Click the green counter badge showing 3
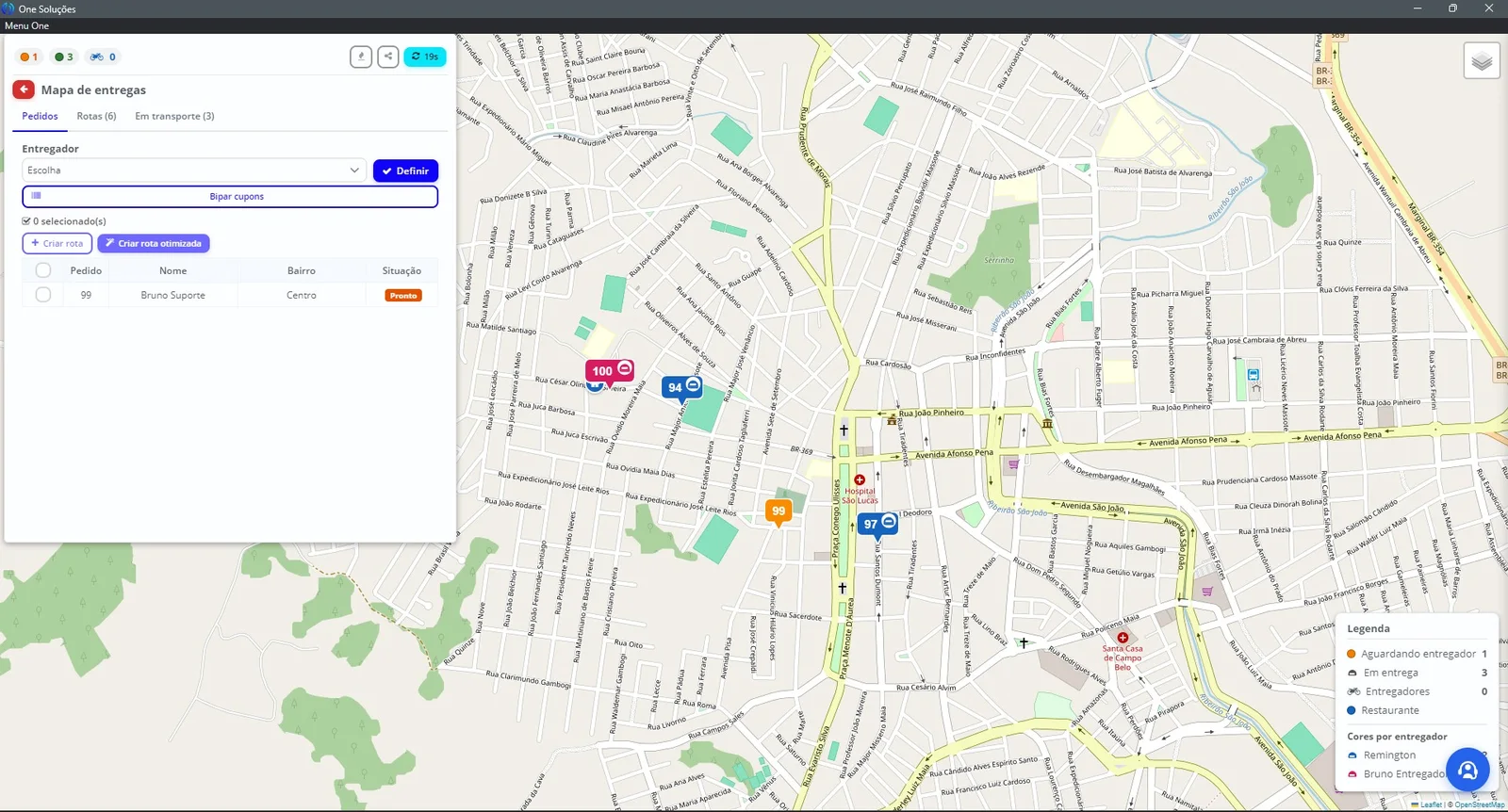The height and width of the screenshot is (812, 1508). pyautogui.click(x=63, y=57)
